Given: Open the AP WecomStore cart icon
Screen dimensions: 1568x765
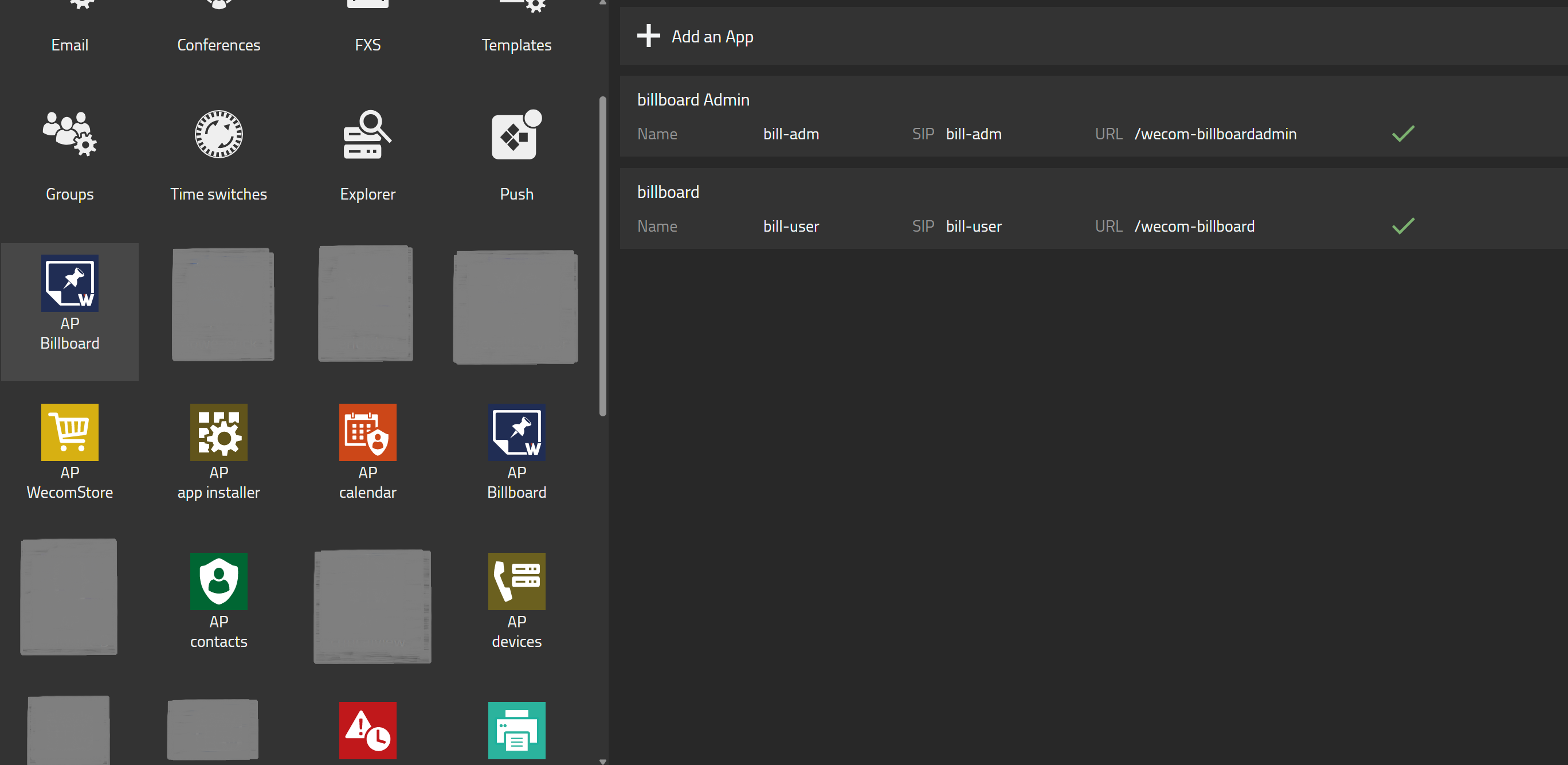Looking at the screenshot, I should pos(69,432).
